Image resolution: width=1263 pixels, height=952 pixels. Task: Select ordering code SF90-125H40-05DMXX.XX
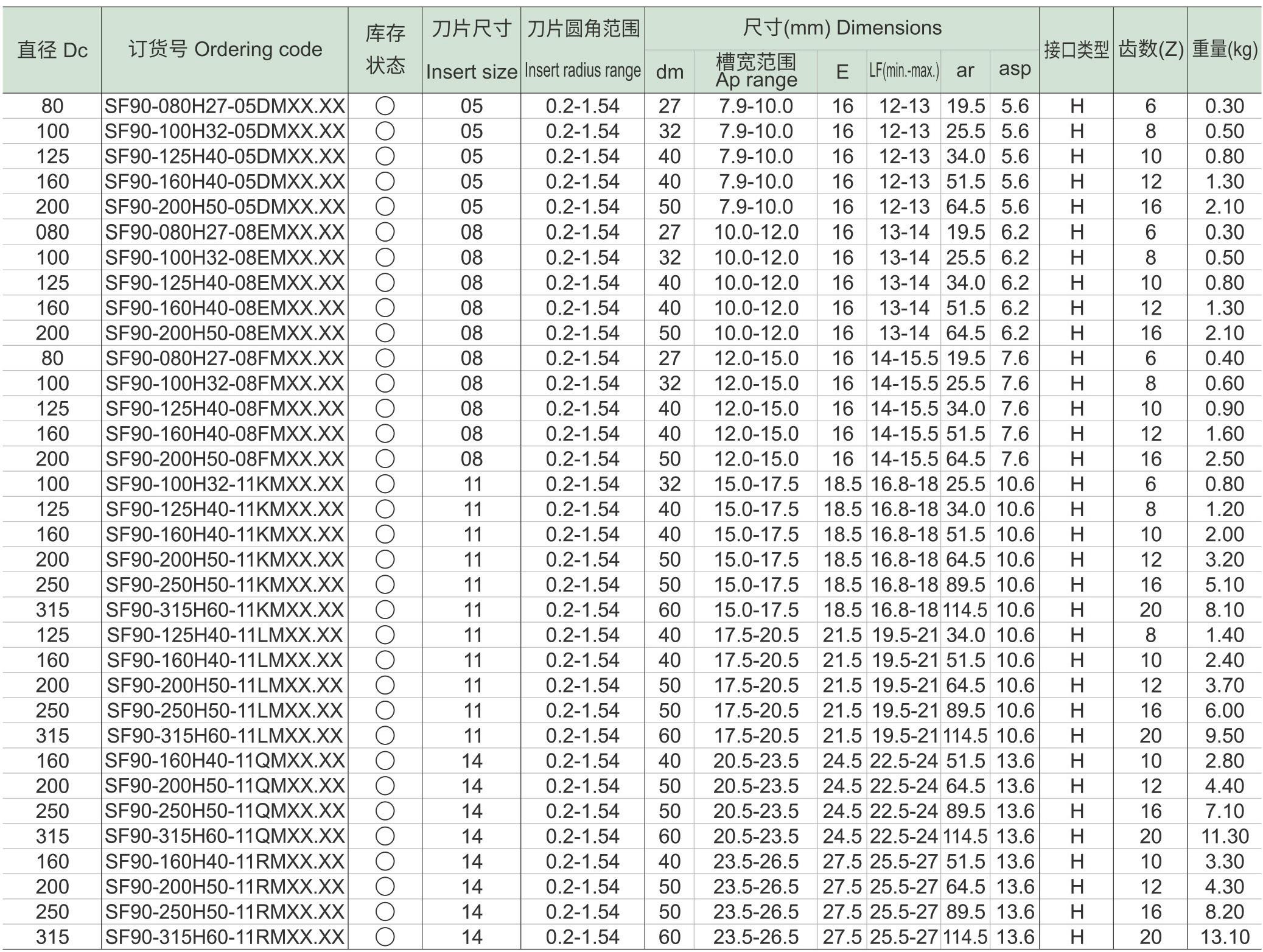pos(225,157)
